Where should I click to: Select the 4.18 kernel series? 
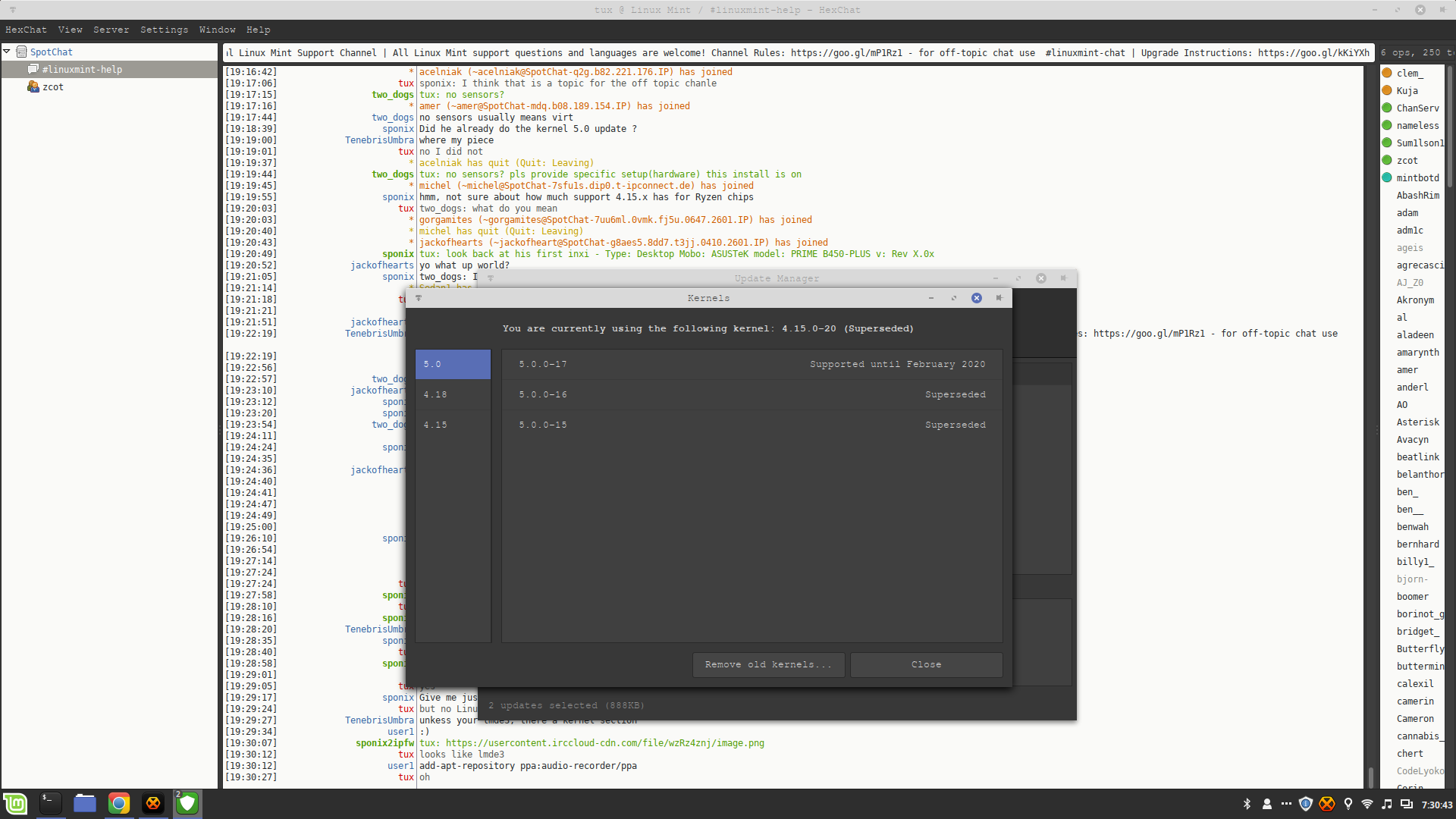[453, 394]
